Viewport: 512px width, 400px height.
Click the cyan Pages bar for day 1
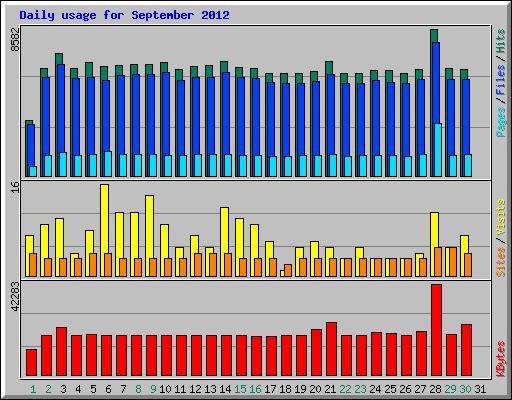[33, 171]
